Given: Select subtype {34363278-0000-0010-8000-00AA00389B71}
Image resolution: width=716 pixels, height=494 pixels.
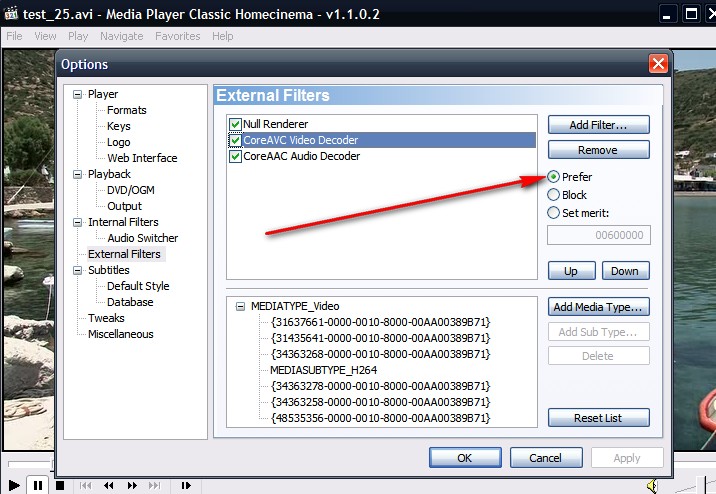Looking at the screenshot, I should 380,386.
